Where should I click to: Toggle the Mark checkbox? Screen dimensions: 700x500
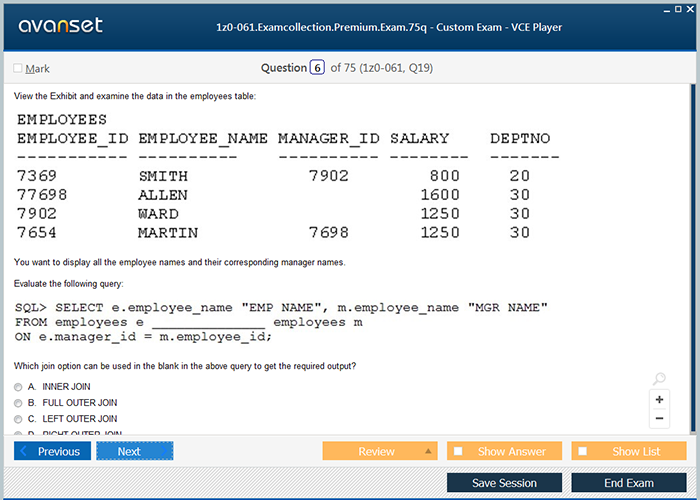pyautogui.click(x=18, y=69)
